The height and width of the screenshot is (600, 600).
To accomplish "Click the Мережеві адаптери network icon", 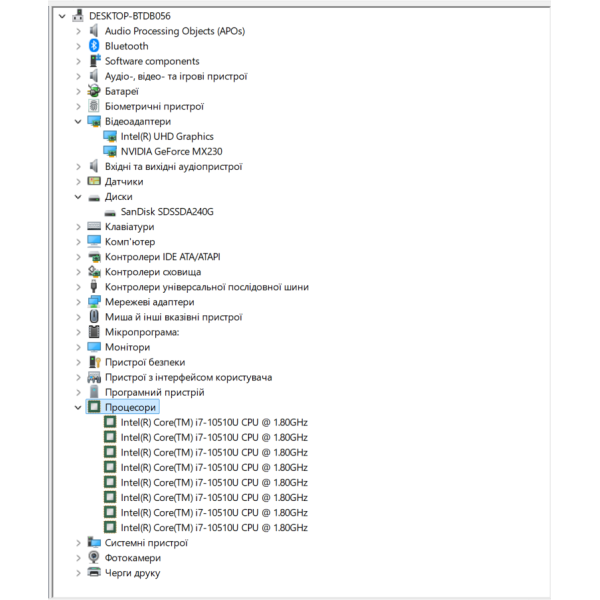I will [94, 302].
